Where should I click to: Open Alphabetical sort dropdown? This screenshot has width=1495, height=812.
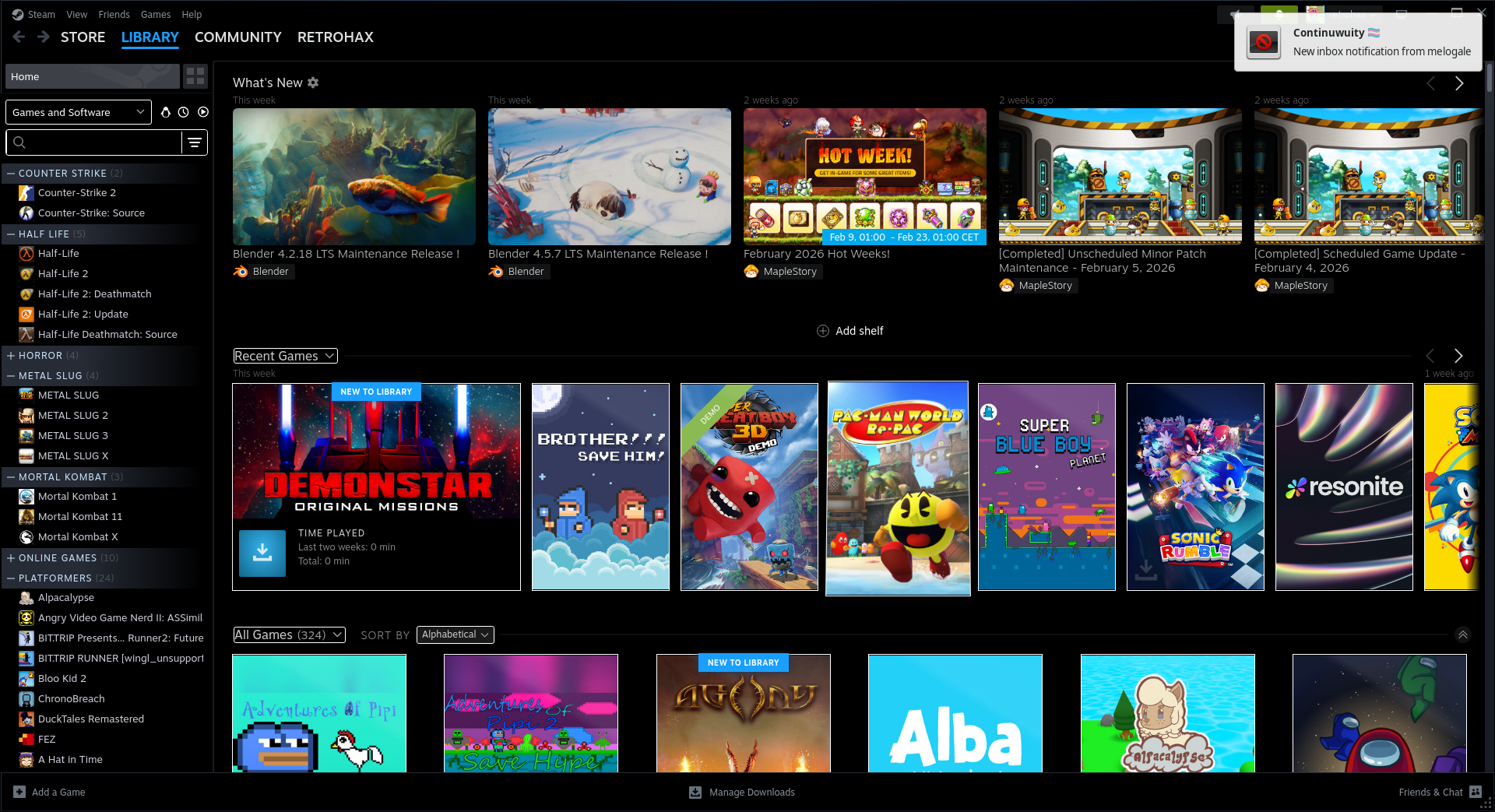click(x=455, y=634)
